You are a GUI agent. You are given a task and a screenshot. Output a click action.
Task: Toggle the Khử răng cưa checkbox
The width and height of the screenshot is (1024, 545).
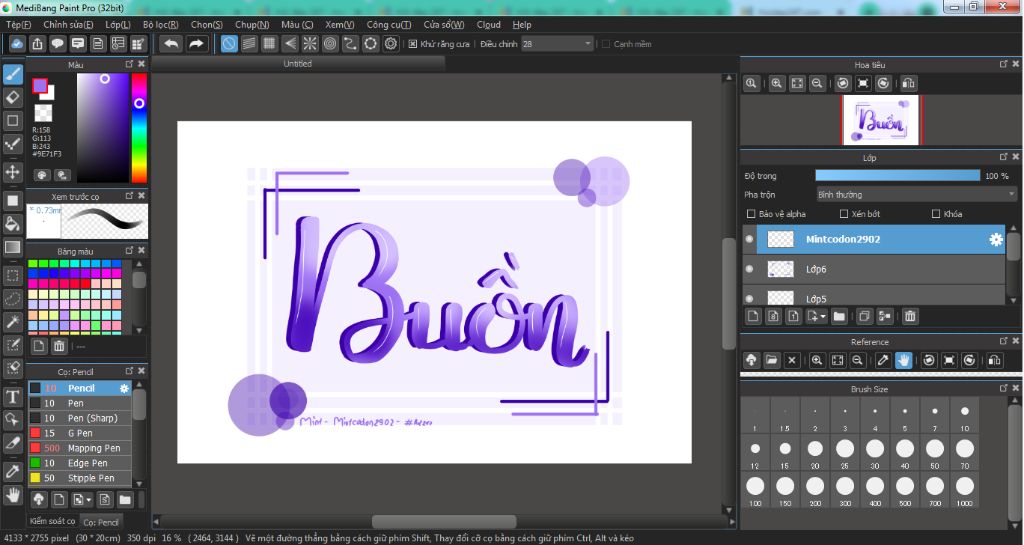(413, 44)
